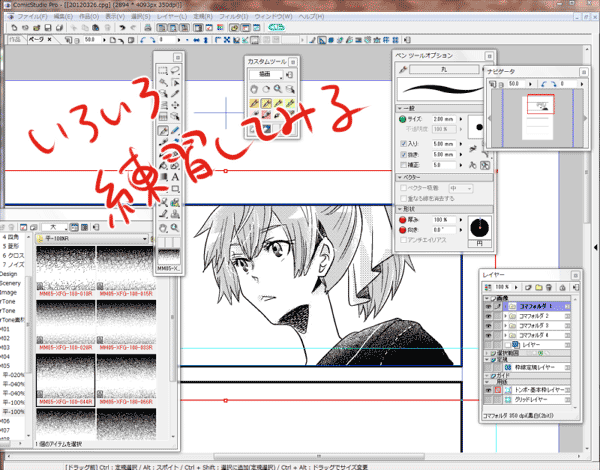Image resolution: width=600 pixels, height=470 pixels.
Task: Collapse the 一般 section in pen options
Action: (400, 109)
